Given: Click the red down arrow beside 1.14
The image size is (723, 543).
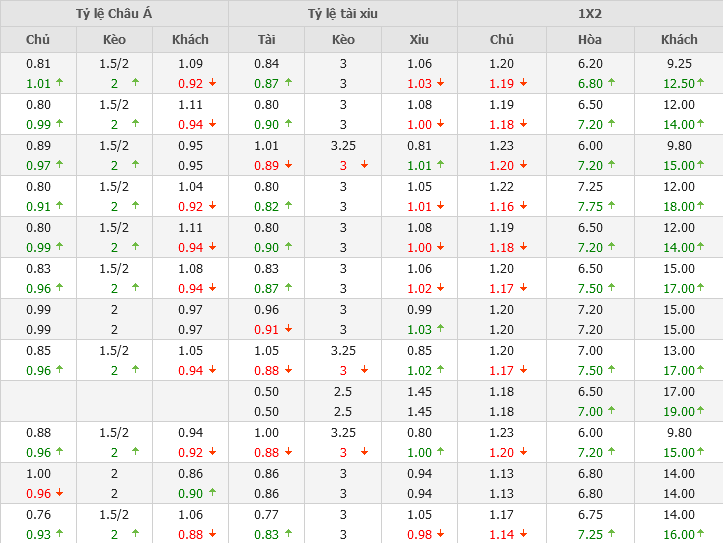Looking at the screenshot, I should (x=523, y=535).
